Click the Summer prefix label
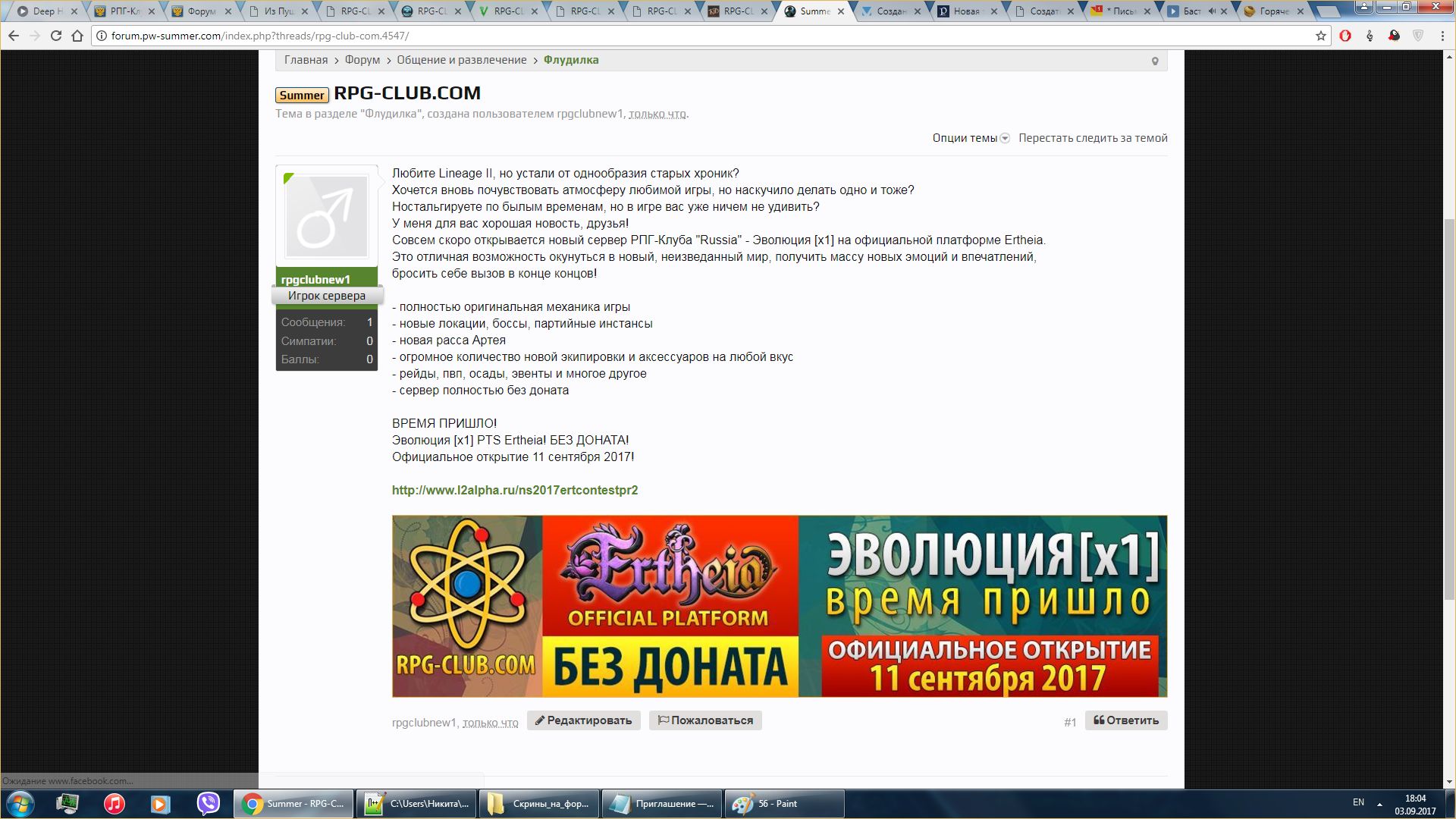Viewport: 1456px width, 819px height. (x=302, y=95)
